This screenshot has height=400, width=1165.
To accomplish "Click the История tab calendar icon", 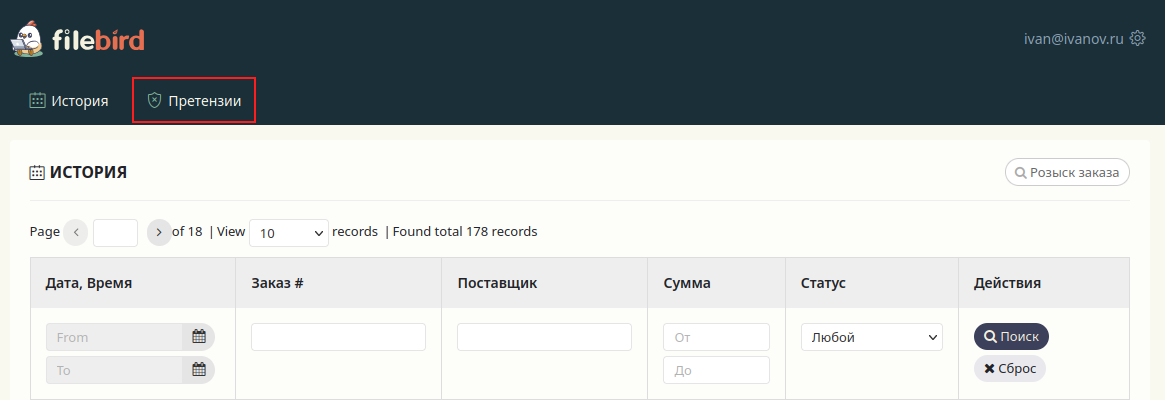I will 38,100.
